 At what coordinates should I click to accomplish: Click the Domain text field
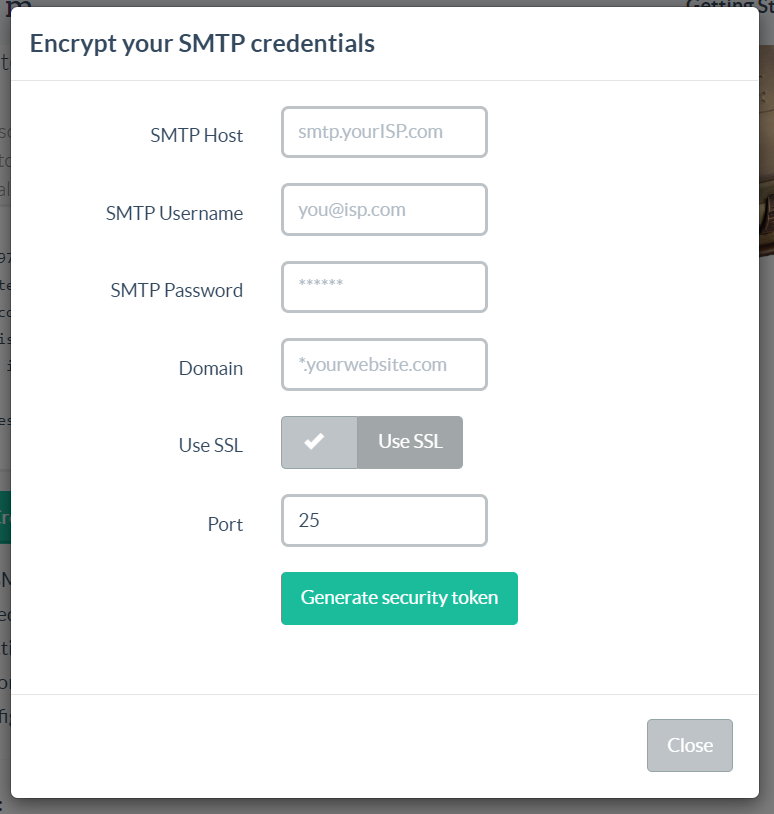384,364
